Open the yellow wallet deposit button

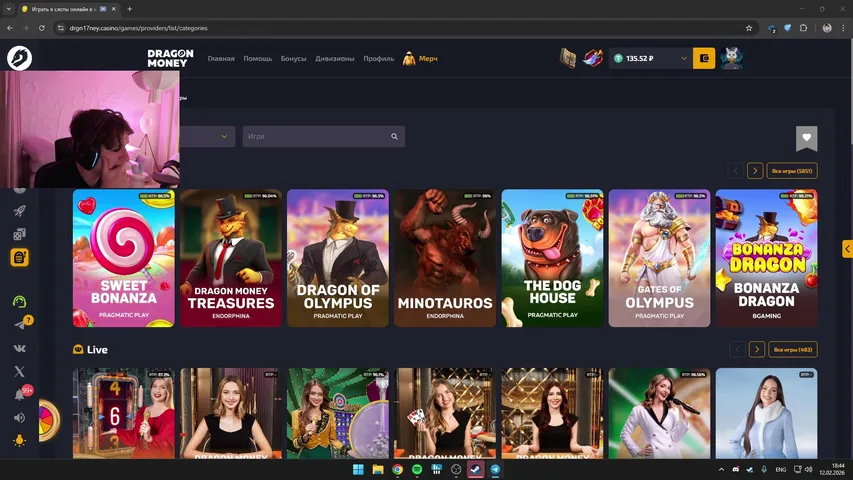pos(705,59)
